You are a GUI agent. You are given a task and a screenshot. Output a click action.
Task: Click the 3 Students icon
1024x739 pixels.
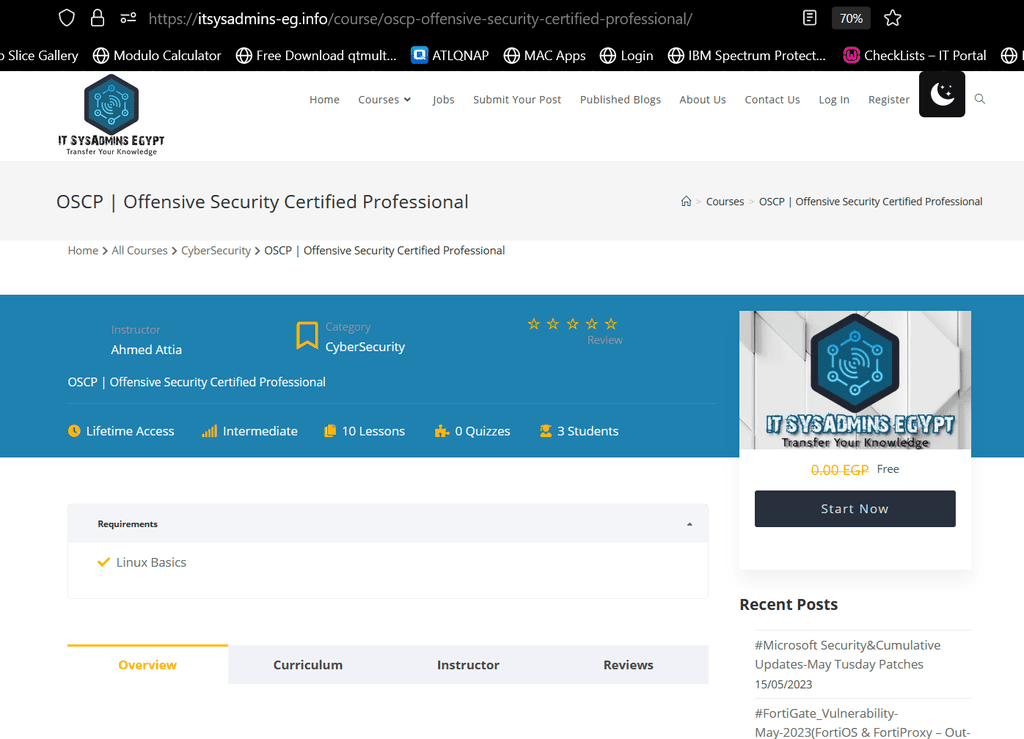[545, 431]
